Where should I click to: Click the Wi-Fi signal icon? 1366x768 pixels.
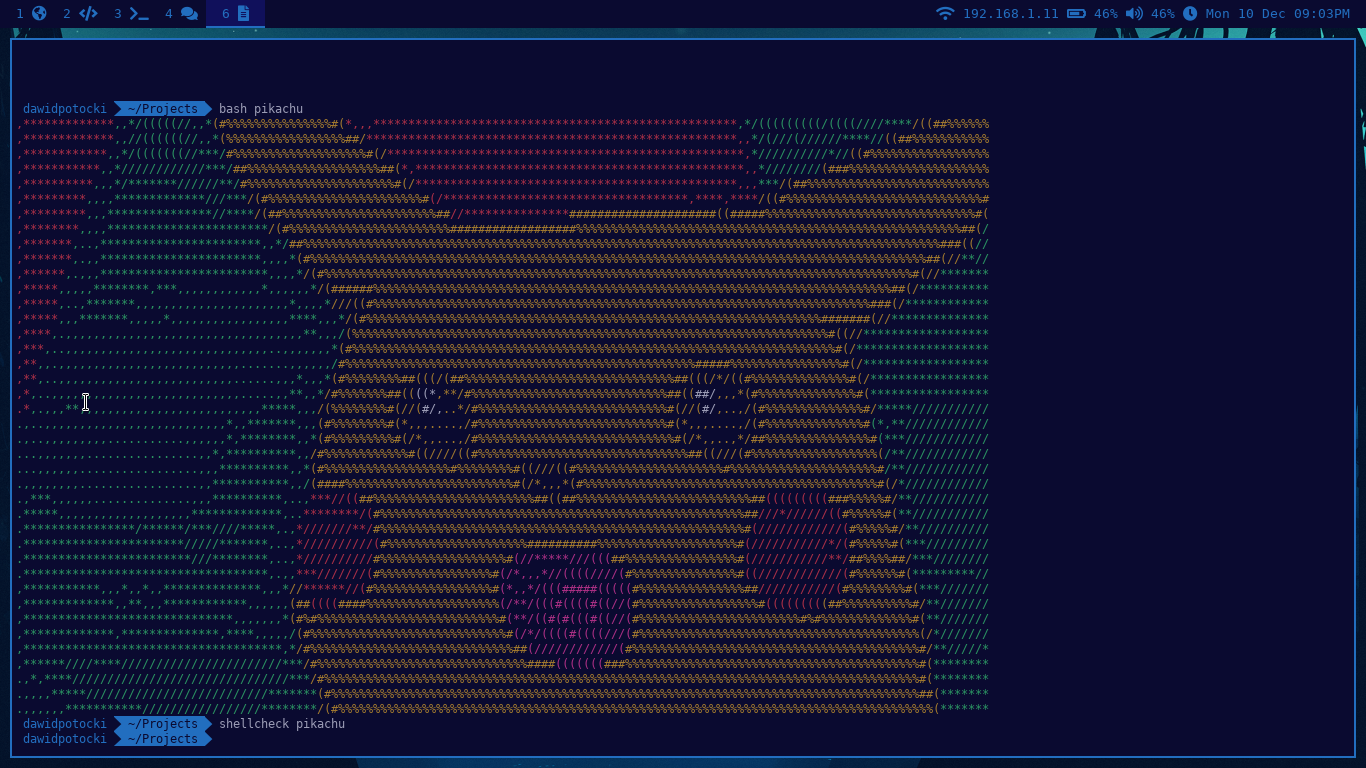click(x=944, y=14)
